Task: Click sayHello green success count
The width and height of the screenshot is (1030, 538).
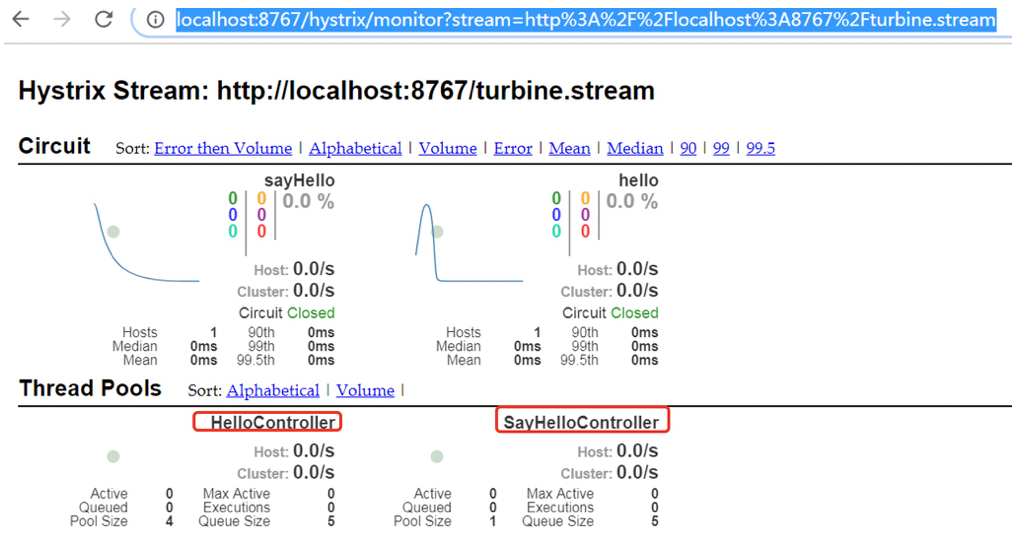Action: [233, 198]
